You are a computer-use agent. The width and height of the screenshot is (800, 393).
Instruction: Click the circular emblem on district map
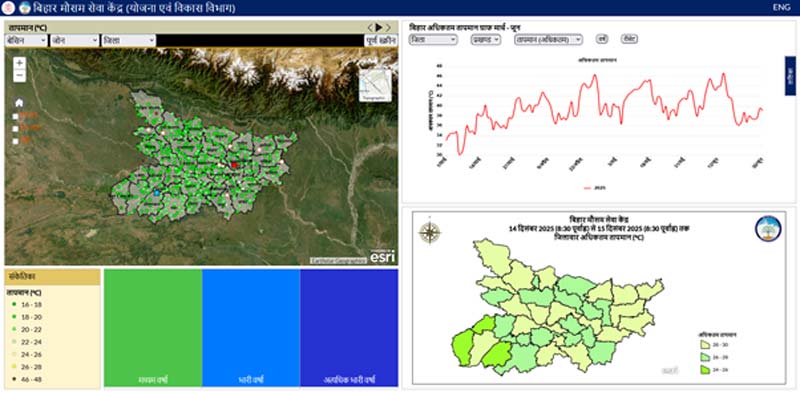click(x=768, y=228)
